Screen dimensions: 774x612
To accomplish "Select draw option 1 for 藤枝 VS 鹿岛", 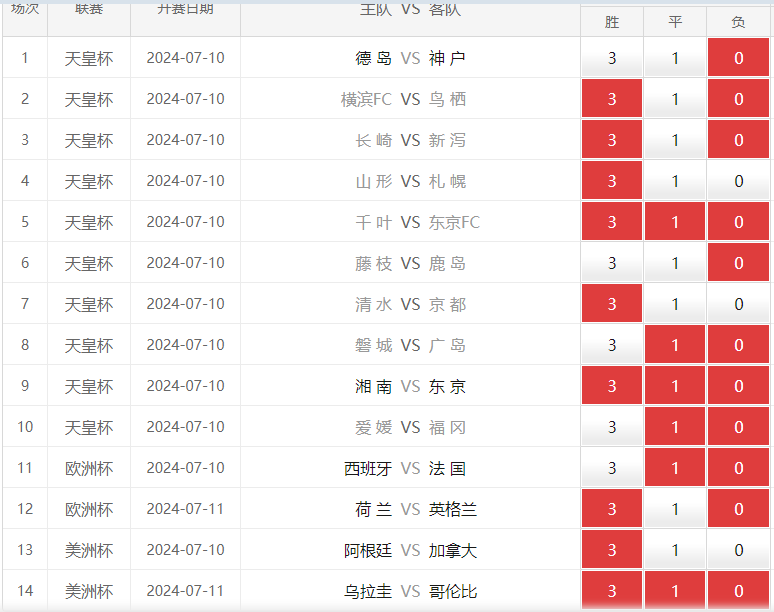I will click(675, 263).
